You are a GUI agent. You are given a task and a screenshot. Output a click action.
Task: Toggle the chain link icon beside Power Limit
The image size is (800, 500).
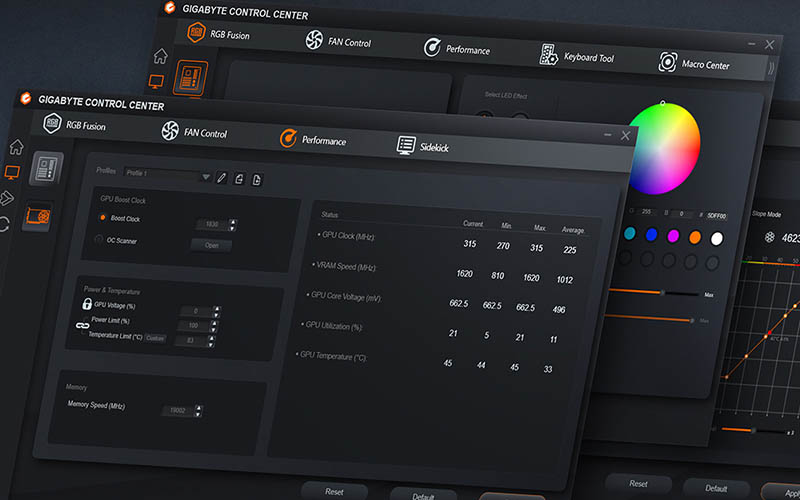(x=83, y=325)
